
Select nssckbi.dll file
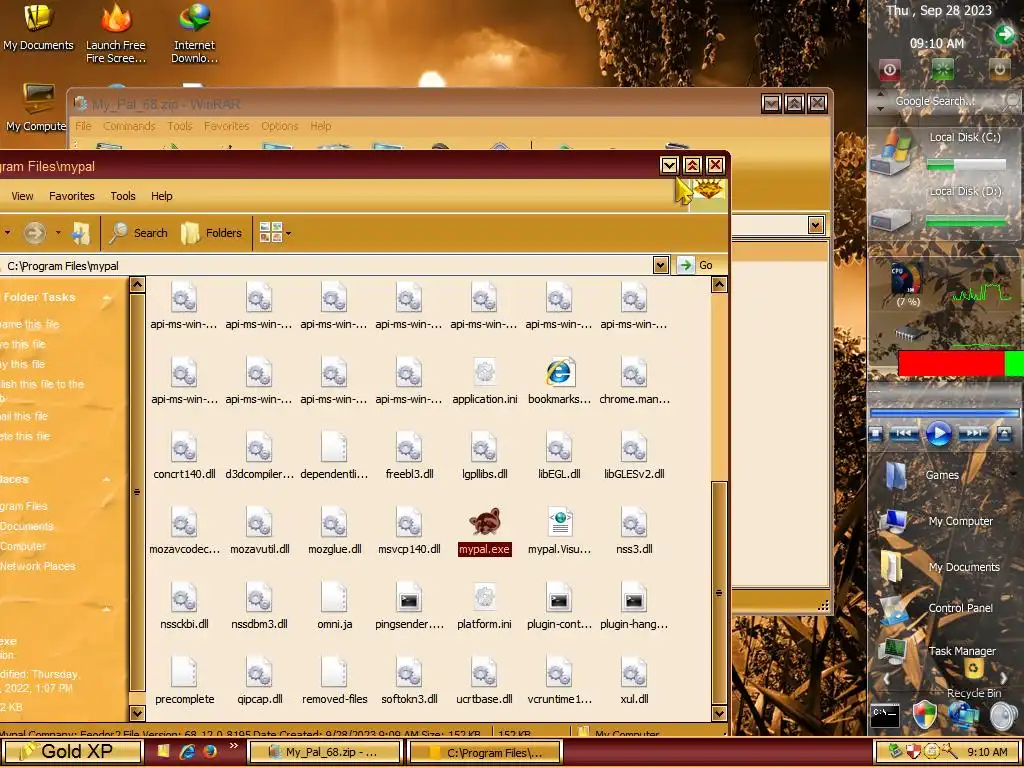coord(184,607)
